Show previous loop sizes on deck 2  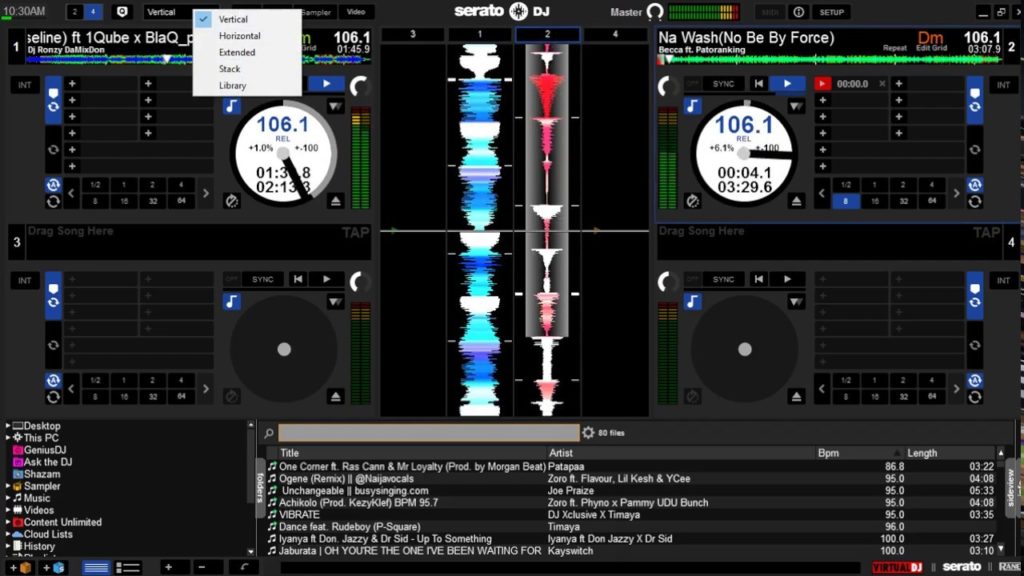coord(822,193)
